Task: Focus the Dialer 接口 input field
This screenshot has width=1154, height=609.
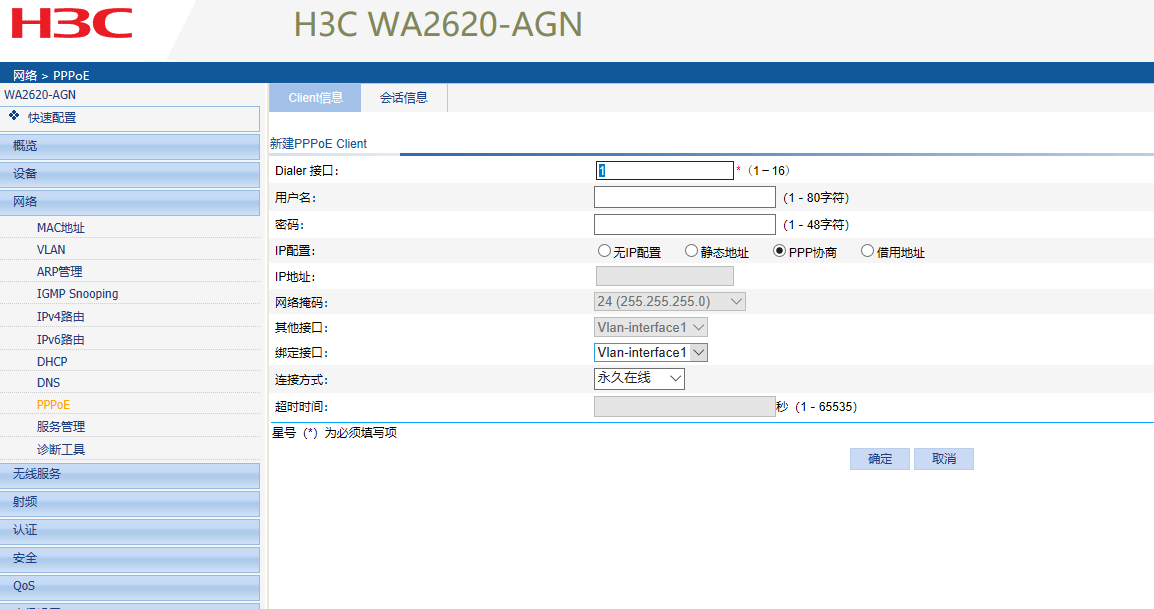Action: (665, 171)
